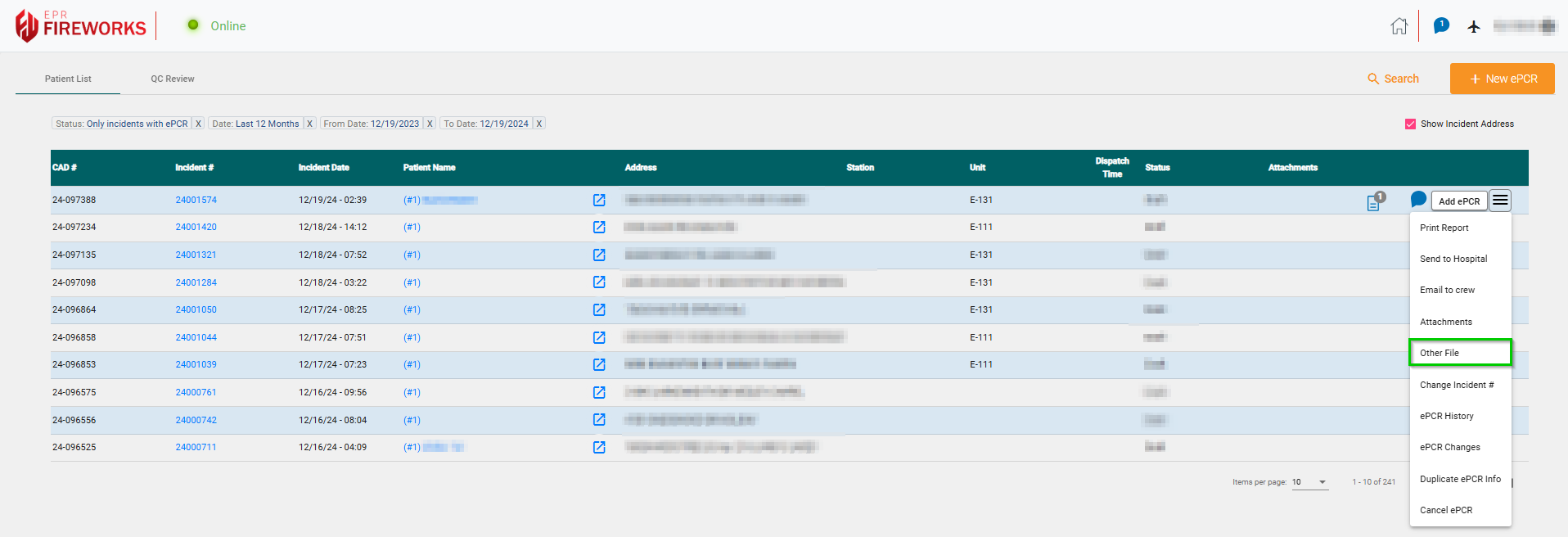
Task: Toggle hamburger menu on first row
Action: [x=1499, y=201]
